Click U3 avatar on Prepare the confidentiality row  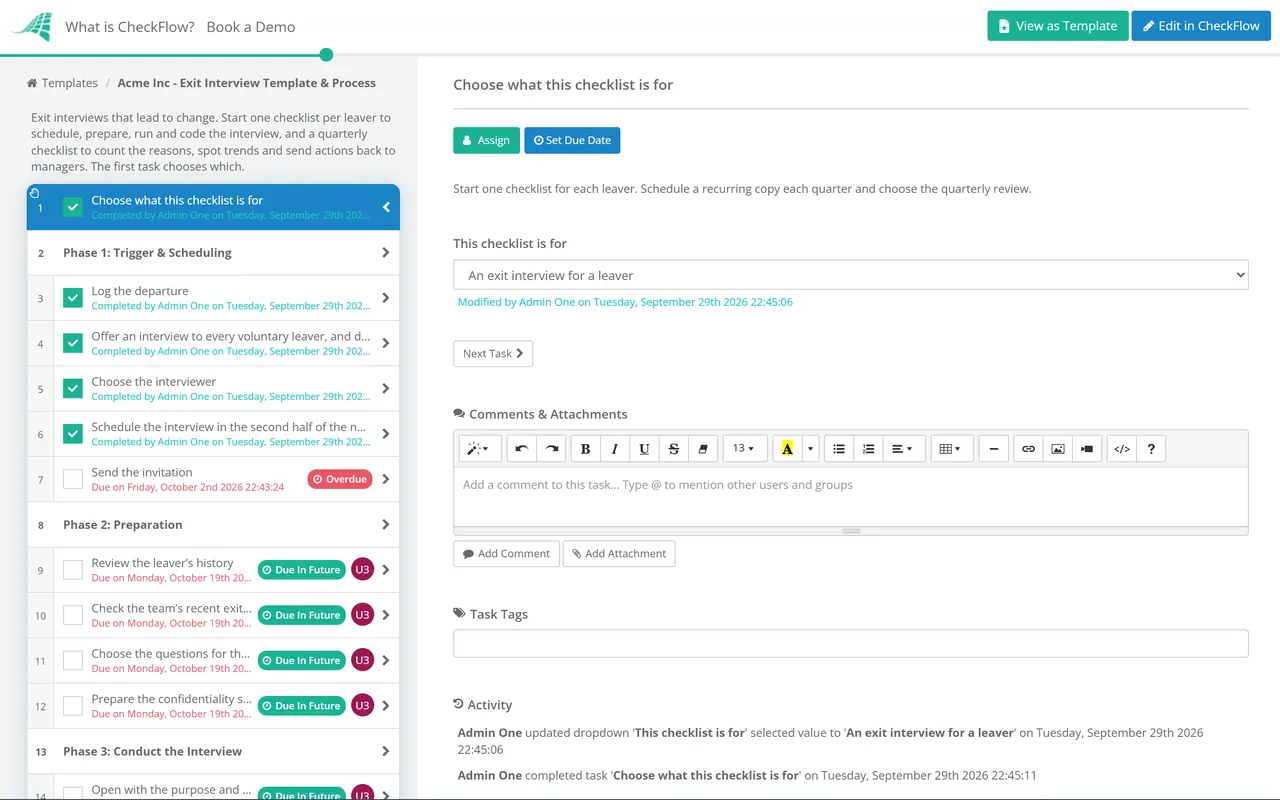coord(362,706)
